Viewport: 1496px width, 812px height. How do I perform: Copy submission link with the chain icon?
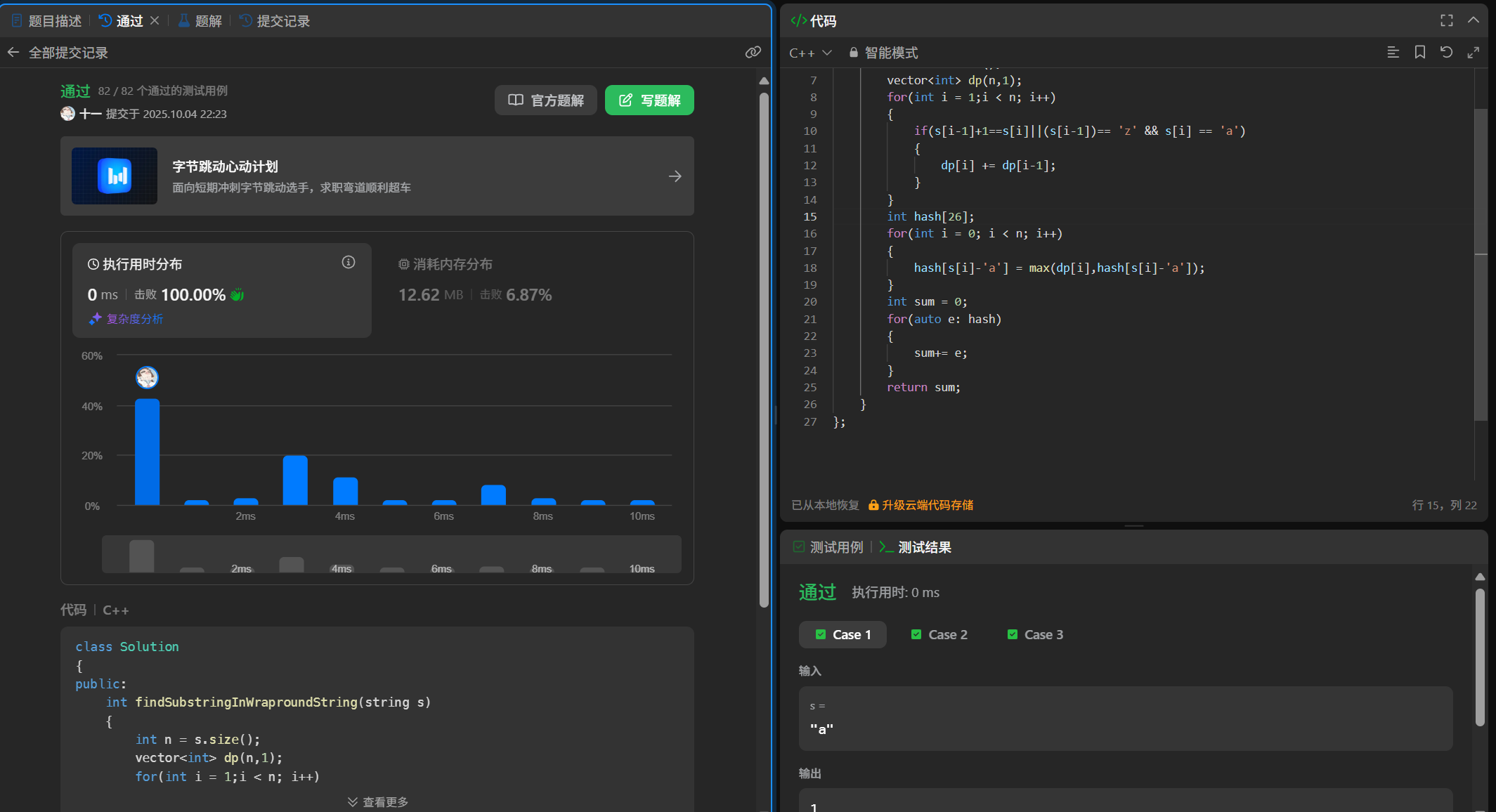(753, 53)
